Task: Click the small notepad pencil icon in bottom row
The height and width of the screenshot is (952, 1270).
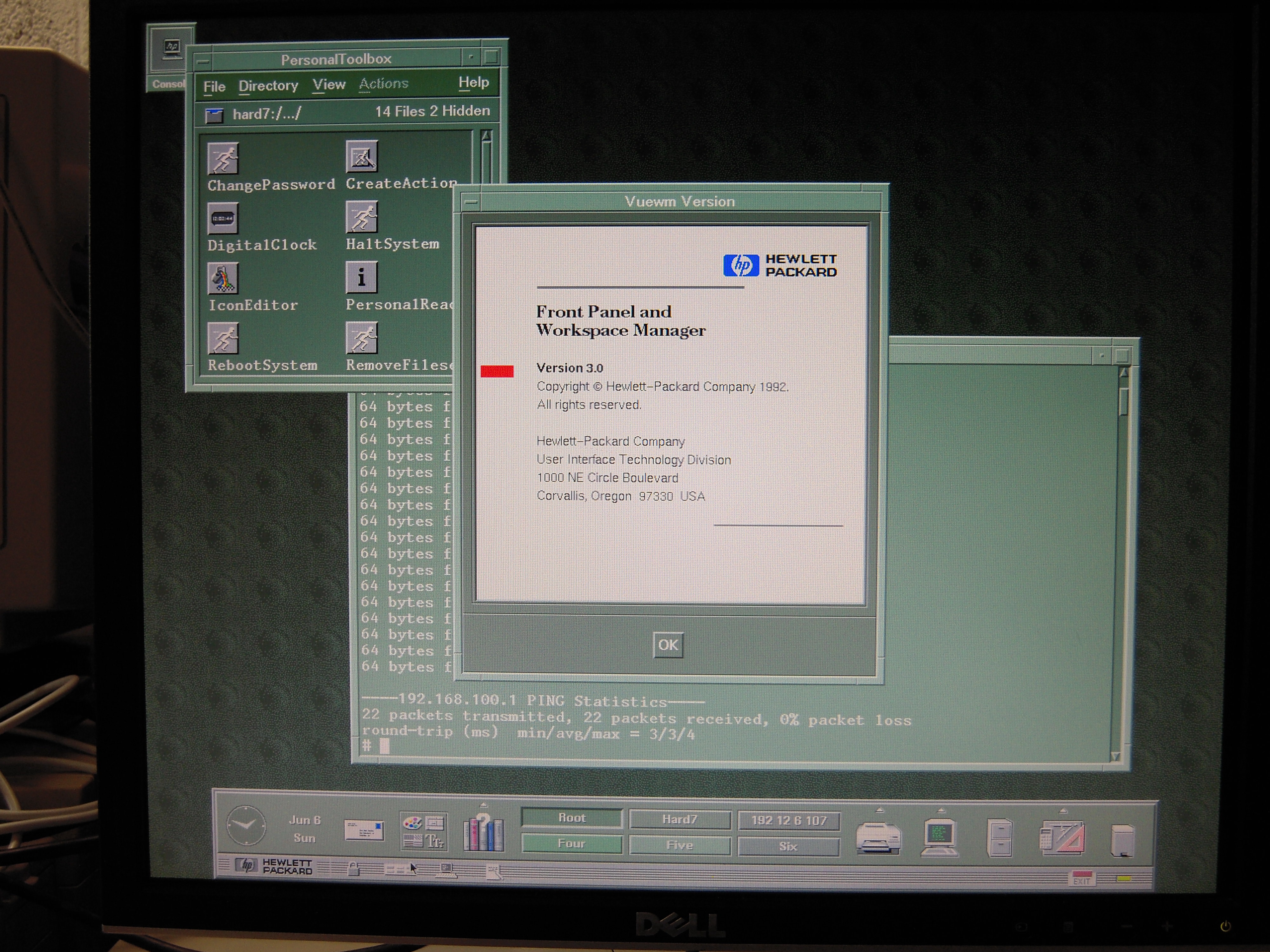Action: click(494, 872)
